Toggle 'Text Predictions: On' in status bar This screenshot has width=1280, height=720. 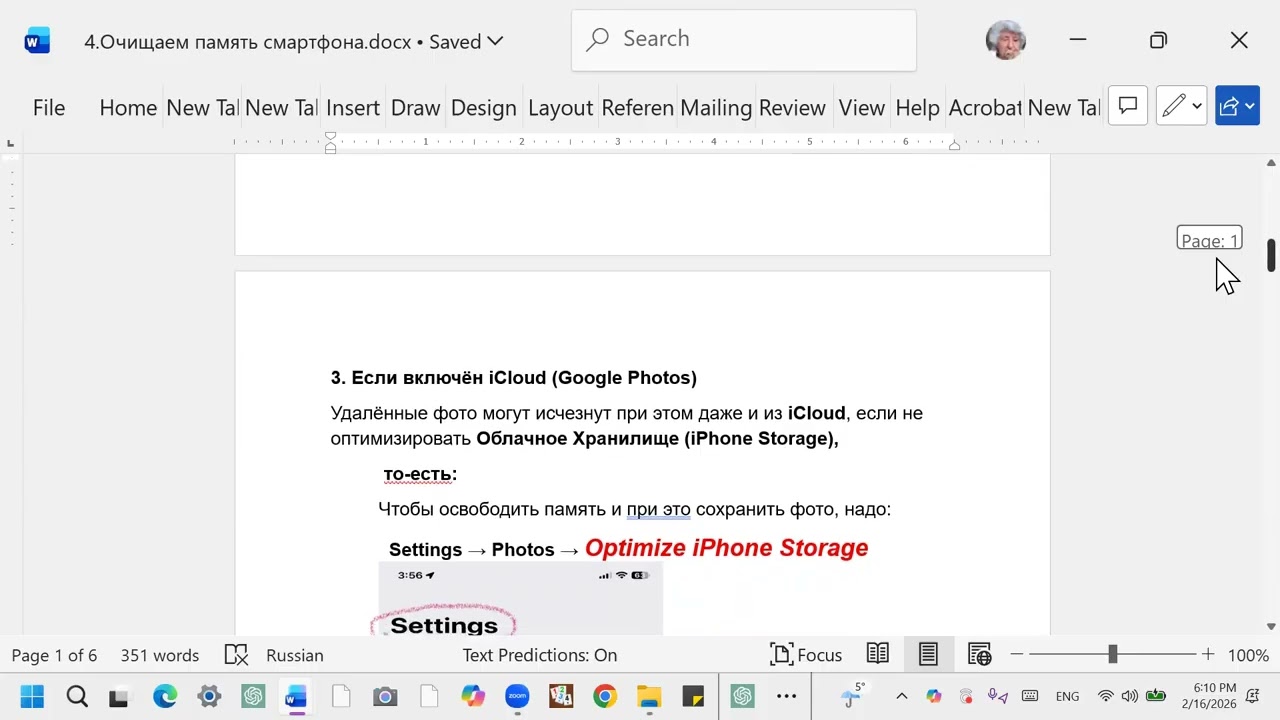coord(540,656)
